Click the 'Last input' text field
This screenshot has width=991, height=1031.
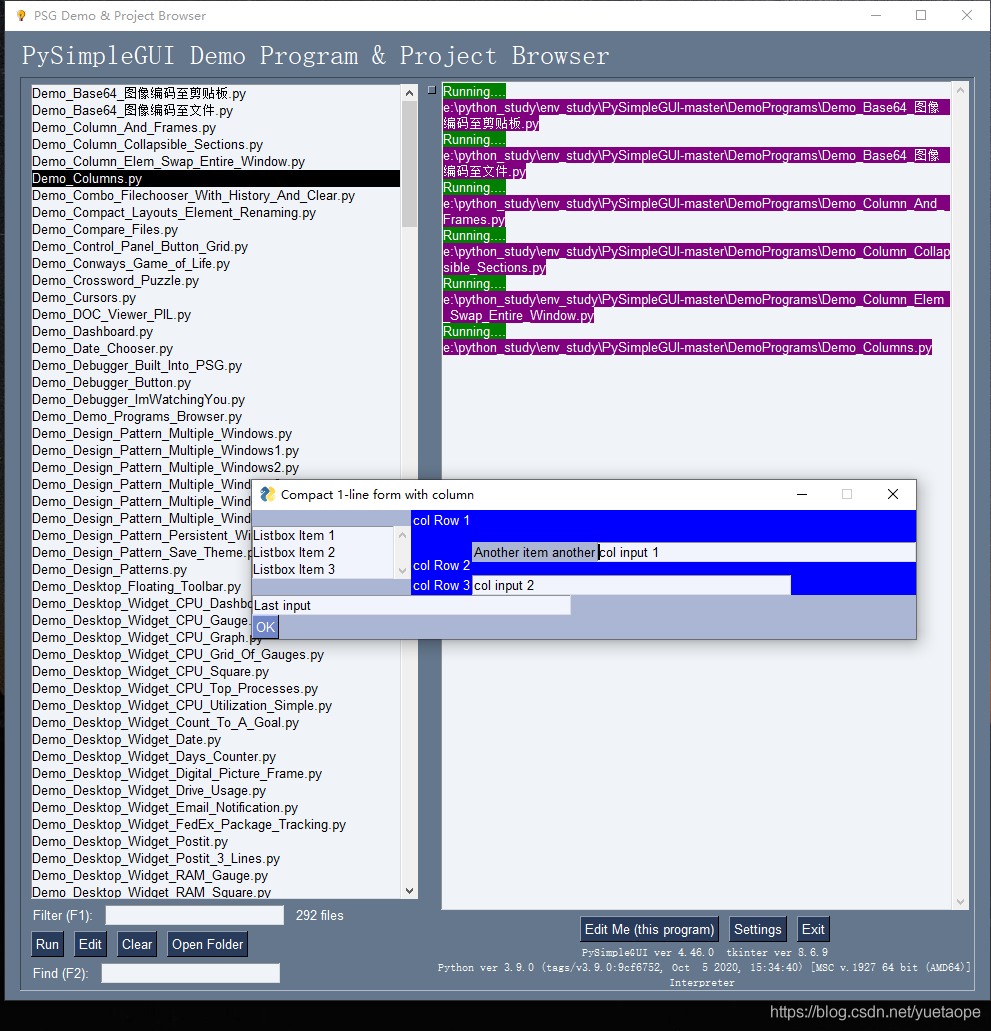coord(412,606)
